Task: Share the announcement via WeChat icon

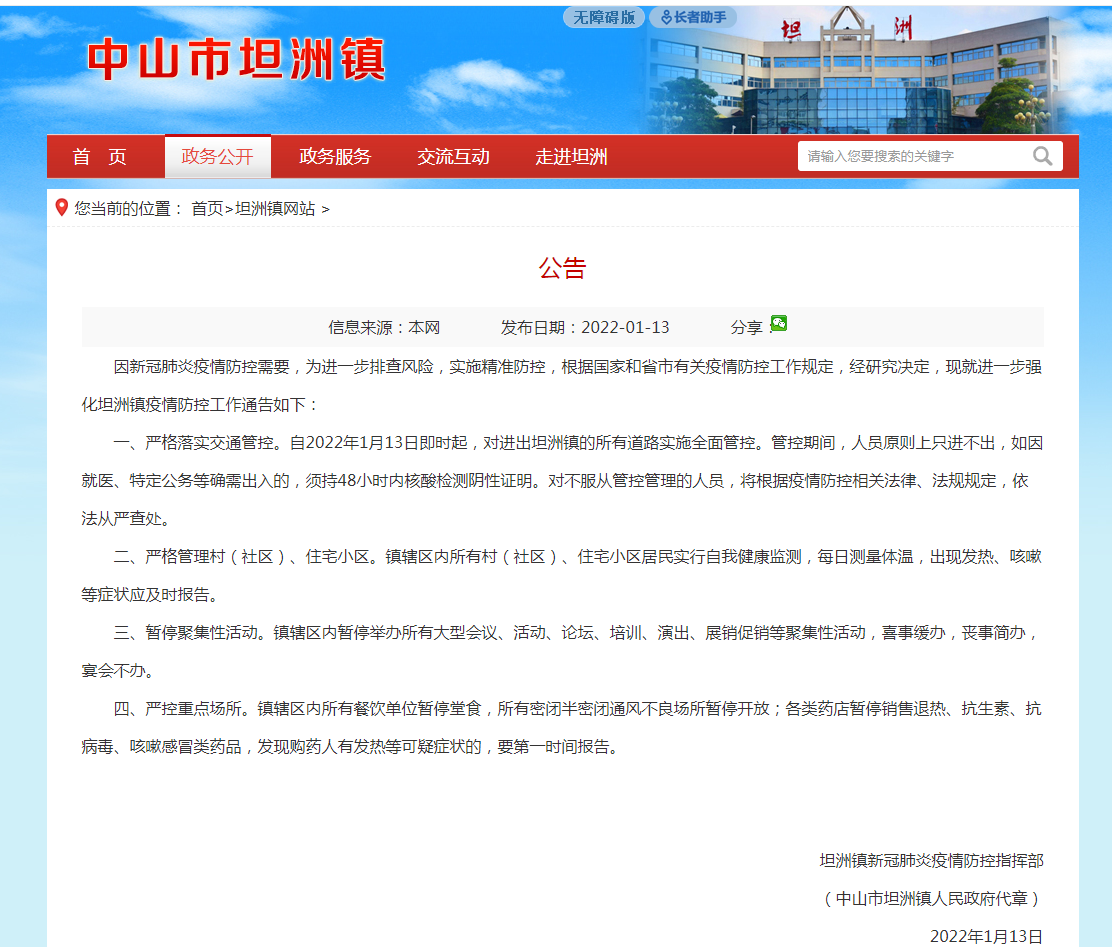Action: tap(778, 323)
